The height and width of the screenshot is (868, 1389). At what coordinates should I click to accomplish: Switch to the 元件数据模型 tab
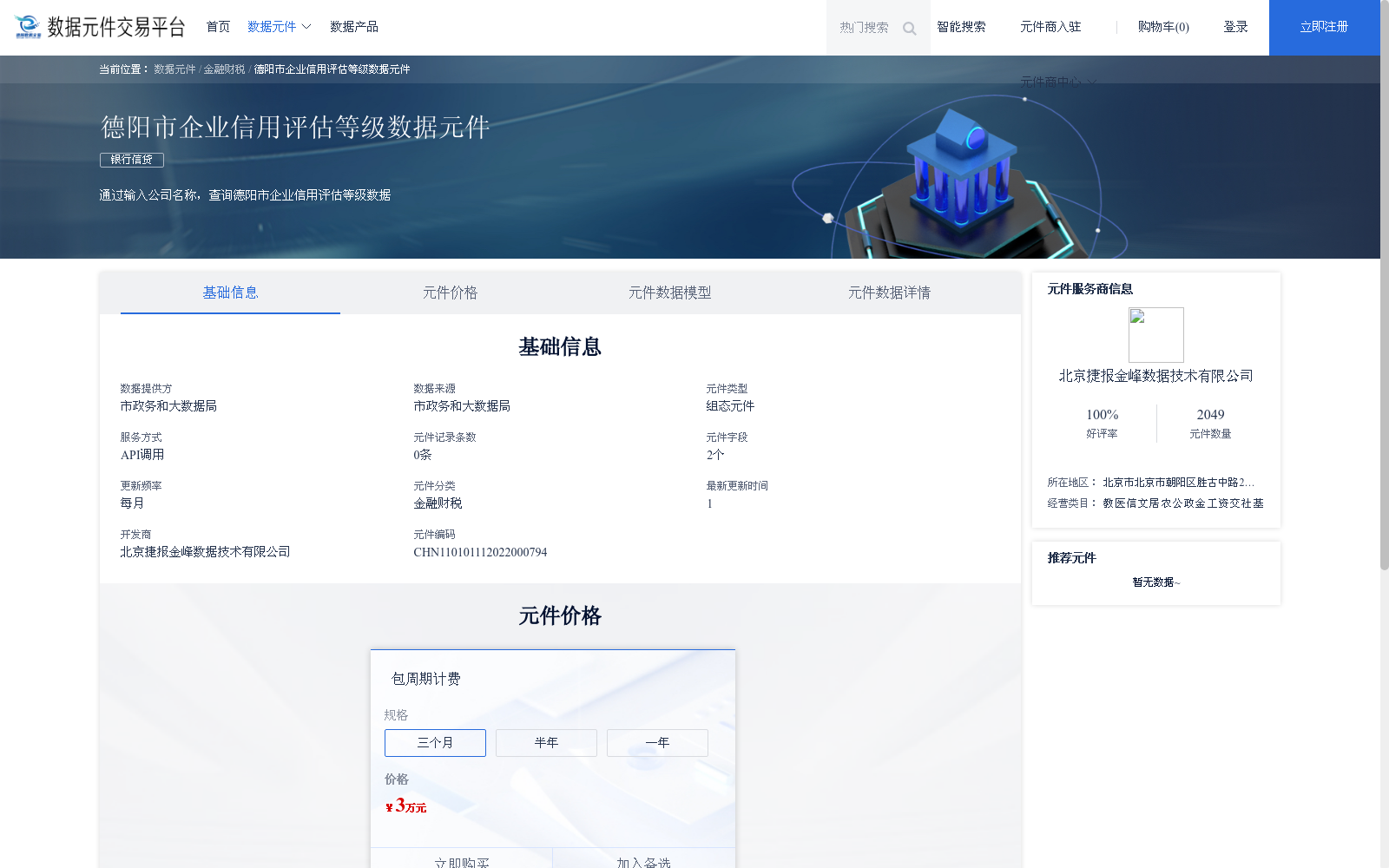tap(670, 293)
